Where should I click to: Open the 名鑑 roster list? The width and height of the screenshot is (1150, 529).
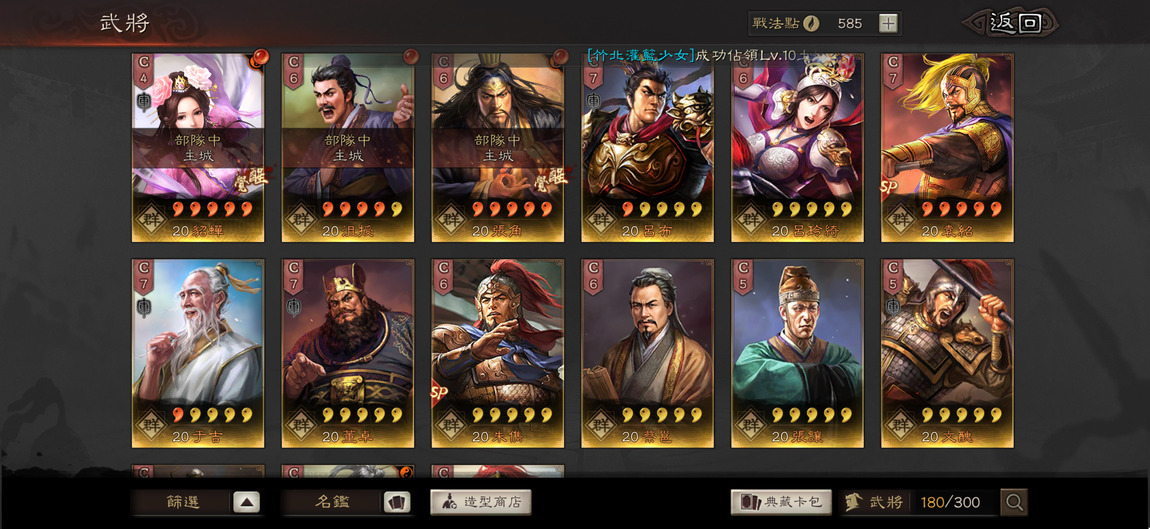coord(332,503)
